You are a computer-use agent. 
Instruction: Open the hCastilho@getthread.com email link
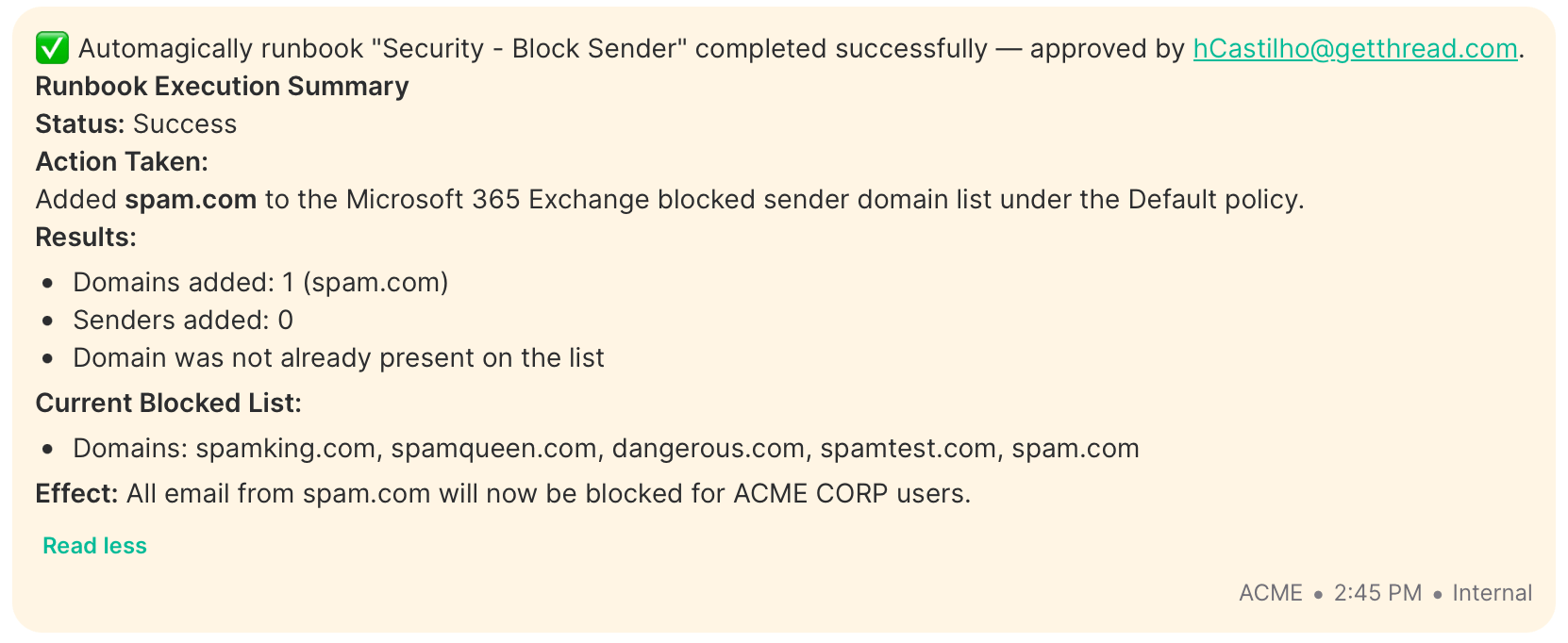pyautogui.click(x=1355, y=48)
